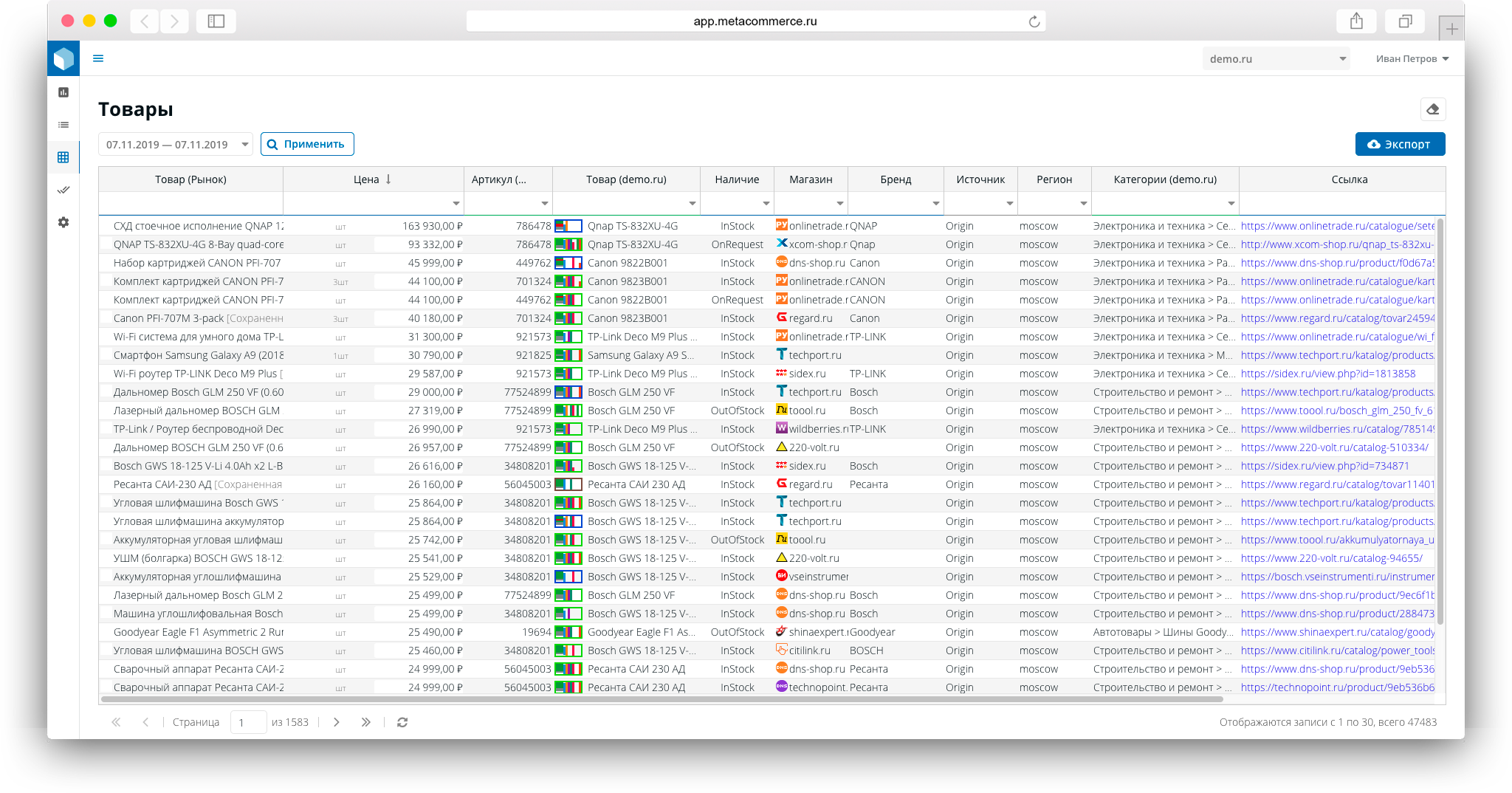Sort by the Магазин column header
Image resolution: width=1512 pixels, height=793 pixels.
click(x=811, y=179)
